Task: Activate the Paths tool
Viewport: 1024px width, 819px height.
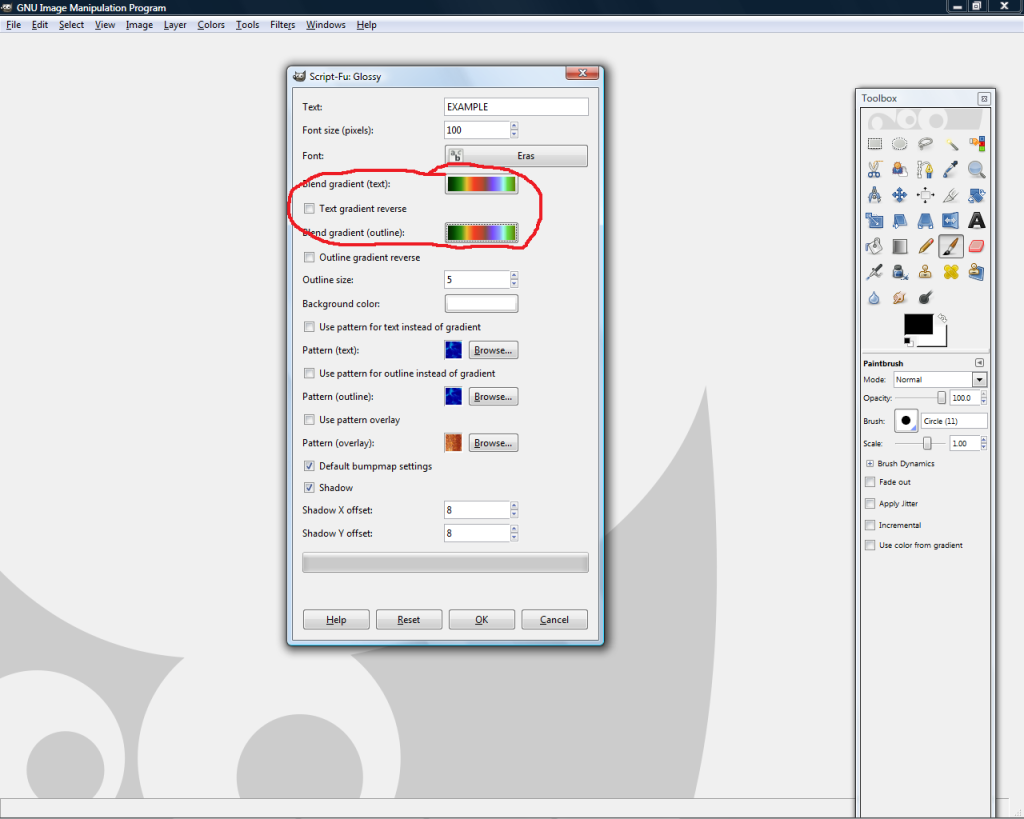Action: tap(925, 170)
